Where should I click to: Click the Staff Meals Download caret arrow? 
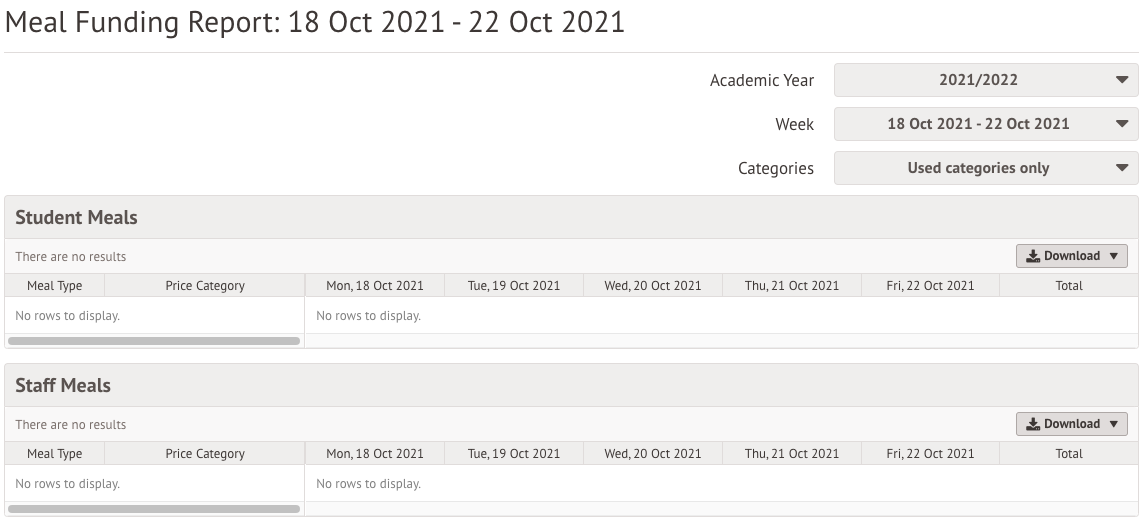point(1113,425)
